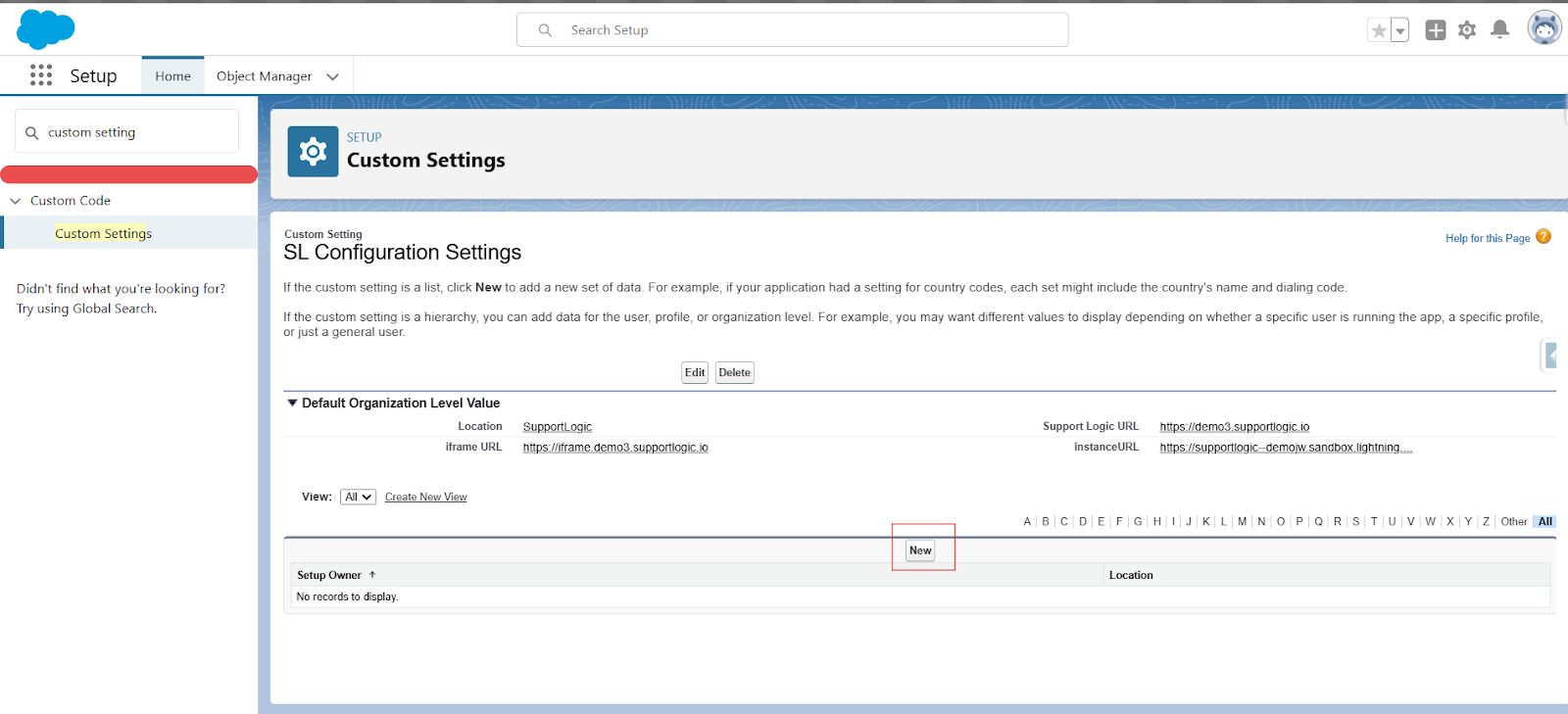
Task: Click the New button
Action: click(920, 550)
